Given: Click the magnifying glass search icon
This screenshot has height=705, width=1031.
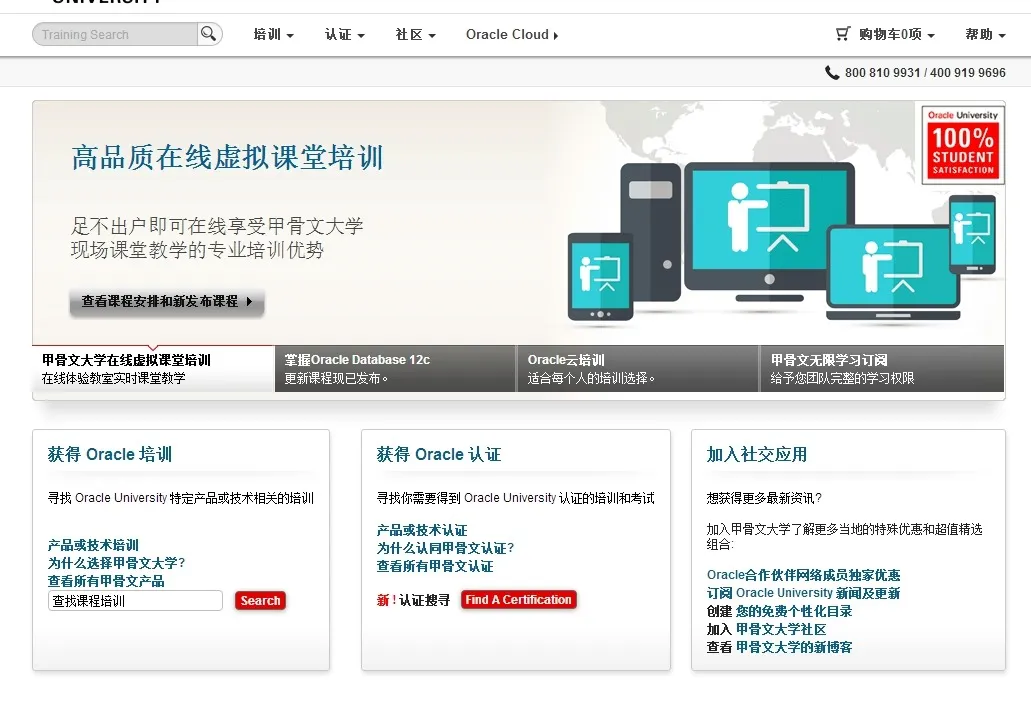Looking at the screenshot, I should (208, 34).
